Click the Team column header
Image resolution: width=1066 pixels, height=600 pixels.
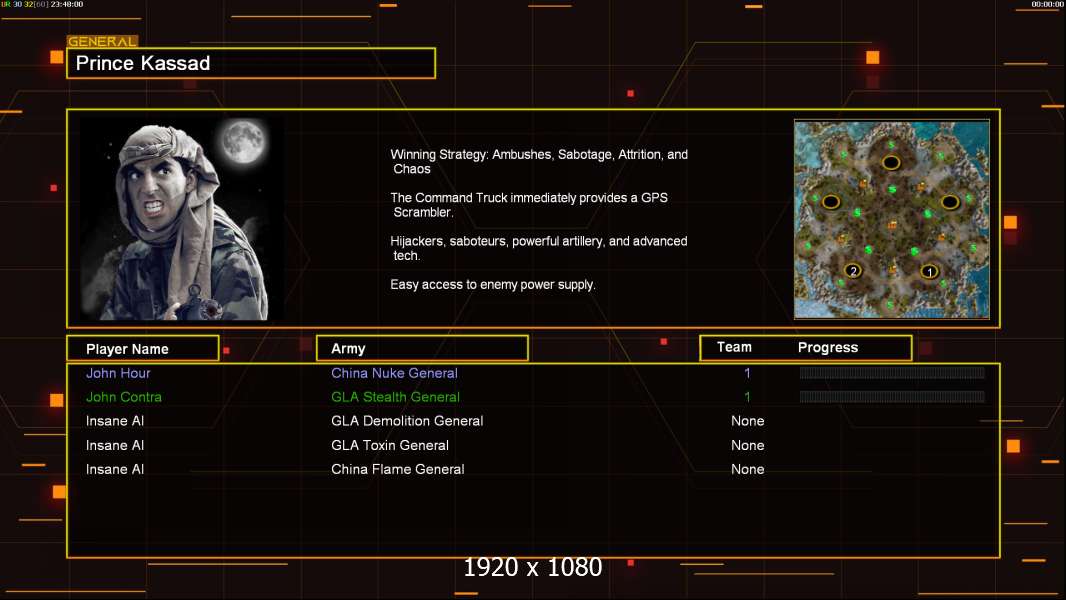pyautogui.click(x=734, y=347)
